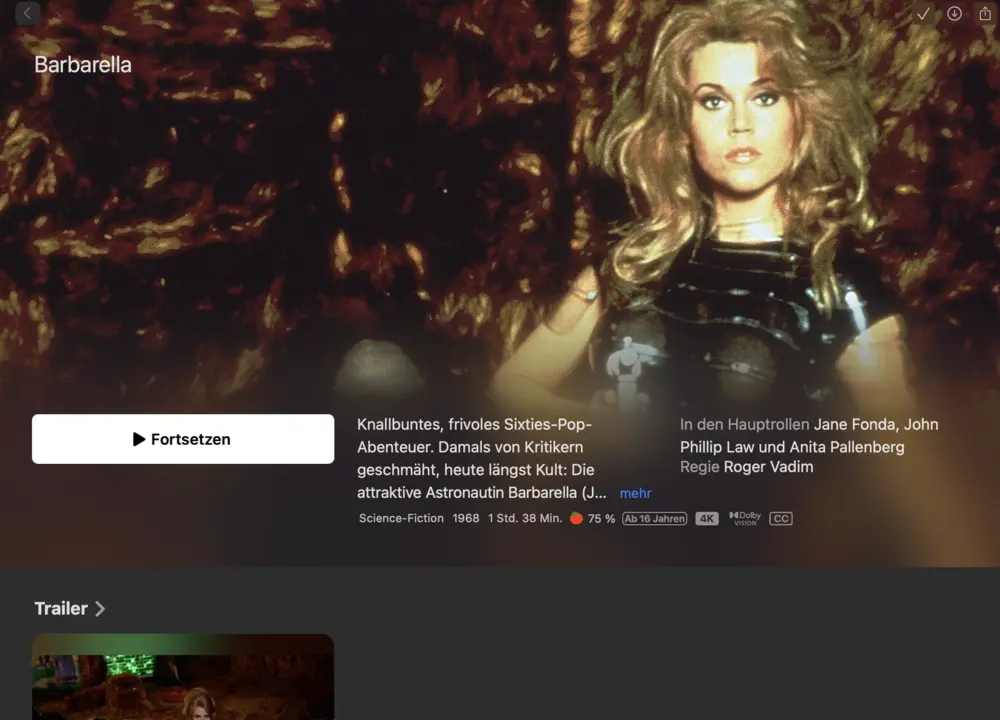The height and width of the screenshot is (720, 1000).
Task: Click the tomato rating icon
Action: 576,518
